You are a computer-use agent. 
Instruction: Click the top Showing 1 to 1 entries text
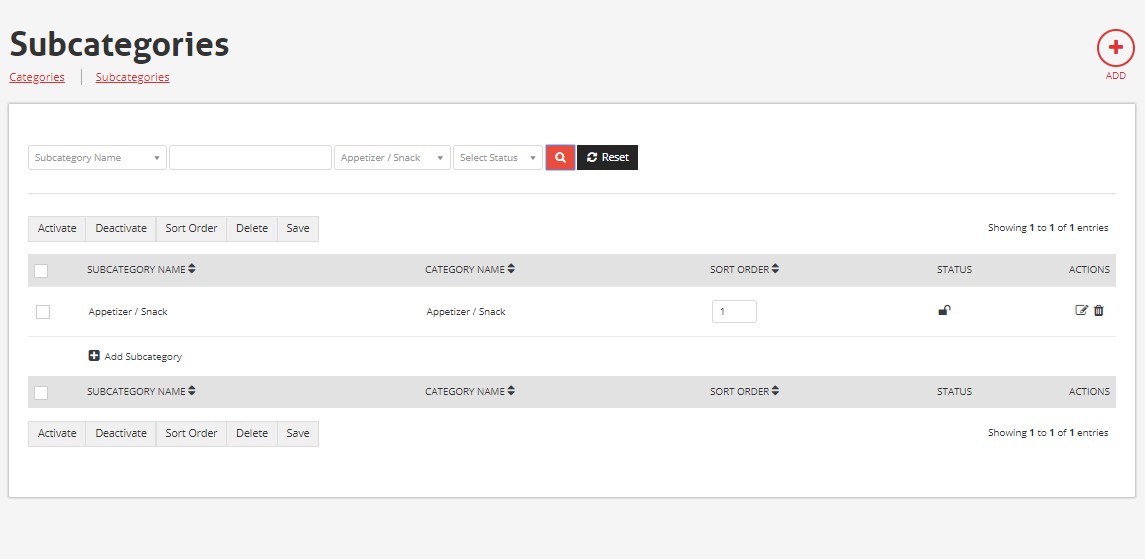(x=1048, y=228)
